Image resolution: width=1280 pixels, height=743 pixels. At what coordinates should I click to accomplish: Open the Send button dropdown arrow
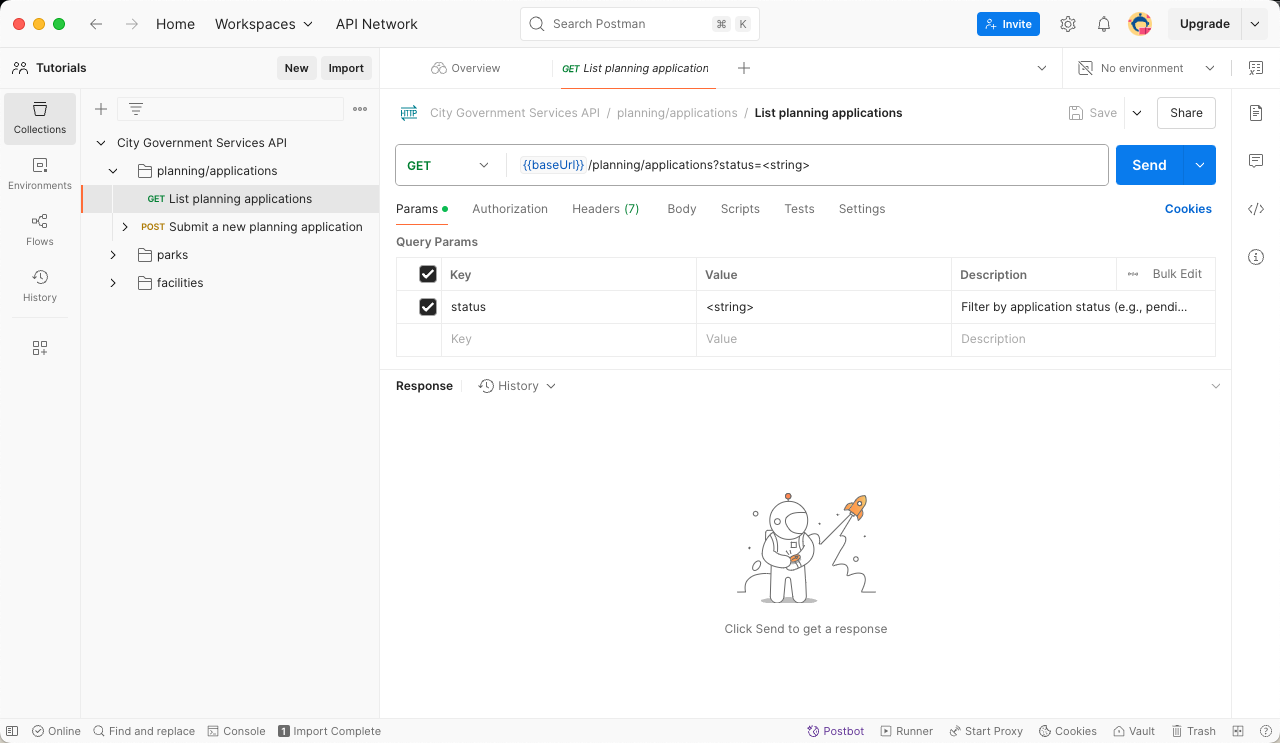point(1200,165)
